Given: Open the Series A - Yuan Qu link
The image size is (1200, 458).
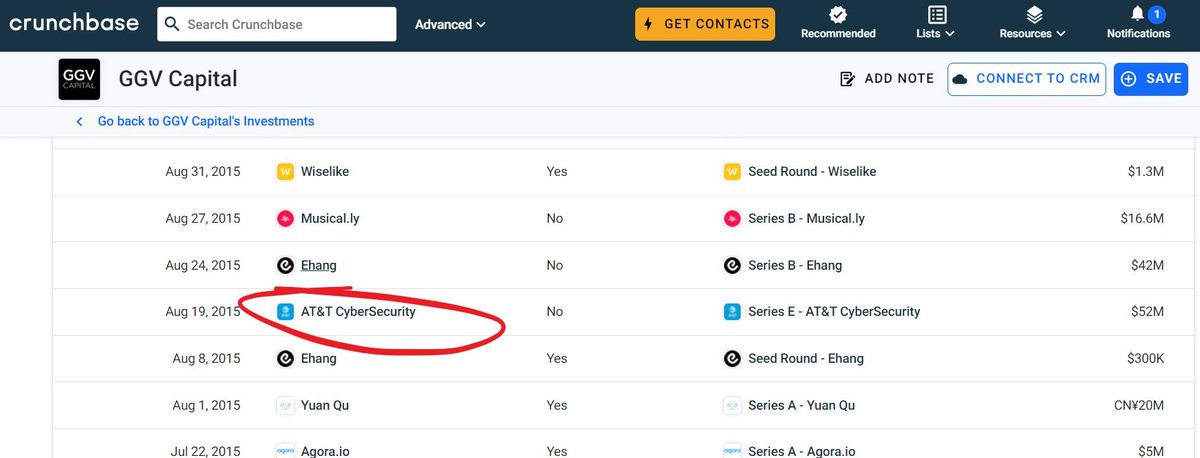Looking at the screenshot, I should (x=801, y=405).
